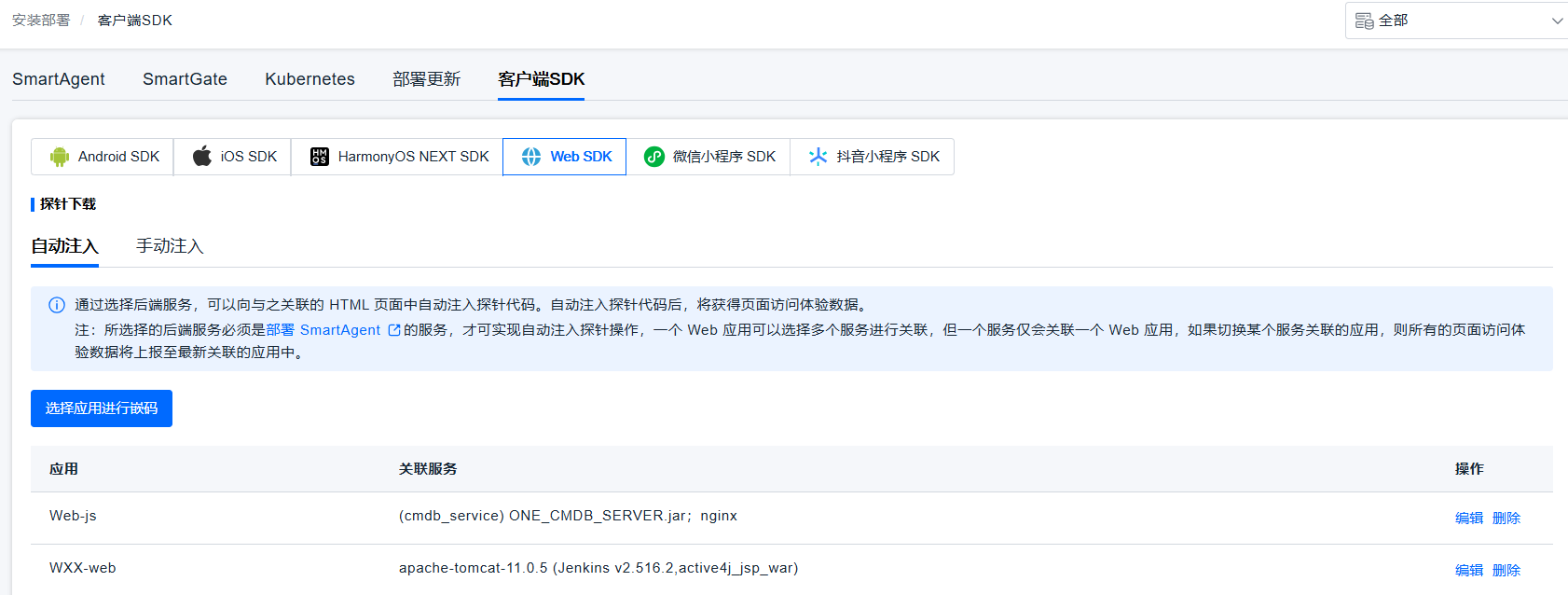Switch to the SmartGate tab
The height and width of the screenshot is (595, 1568).
pos(185,79)
